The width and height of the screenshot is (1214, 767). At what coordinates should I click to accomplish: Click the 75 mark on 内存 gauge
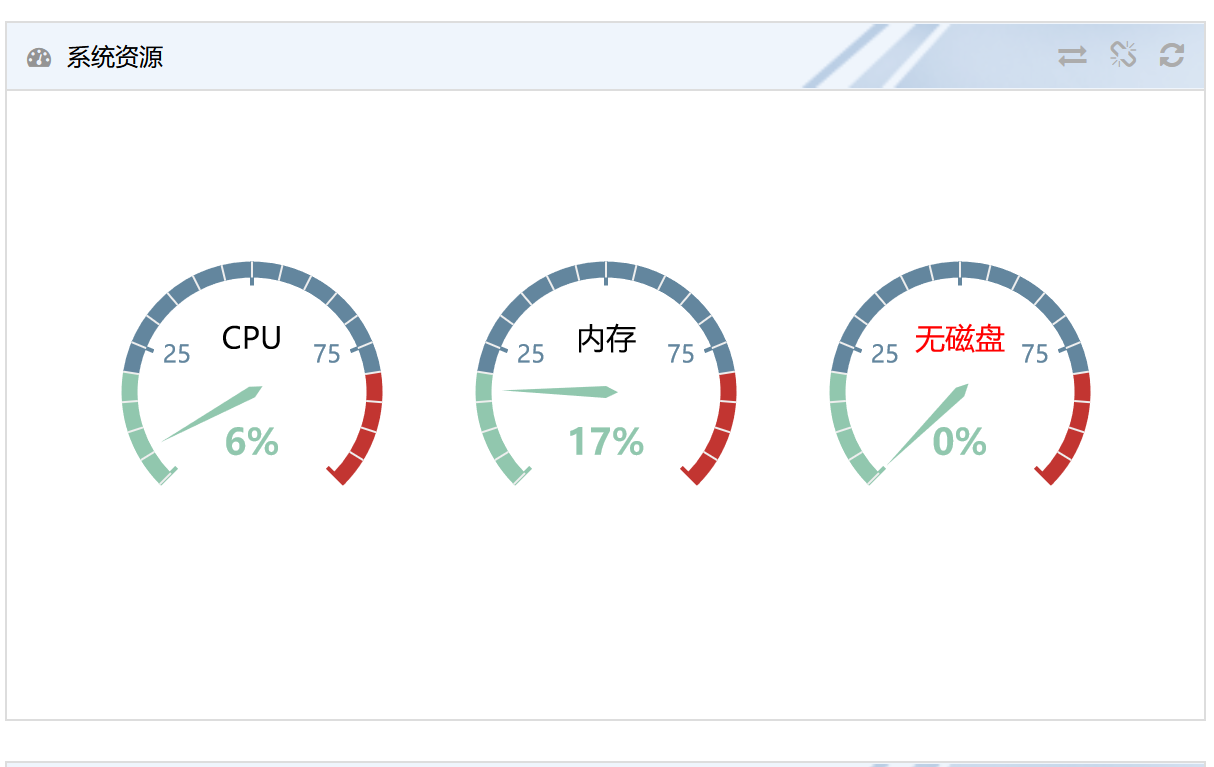(681, 354)
